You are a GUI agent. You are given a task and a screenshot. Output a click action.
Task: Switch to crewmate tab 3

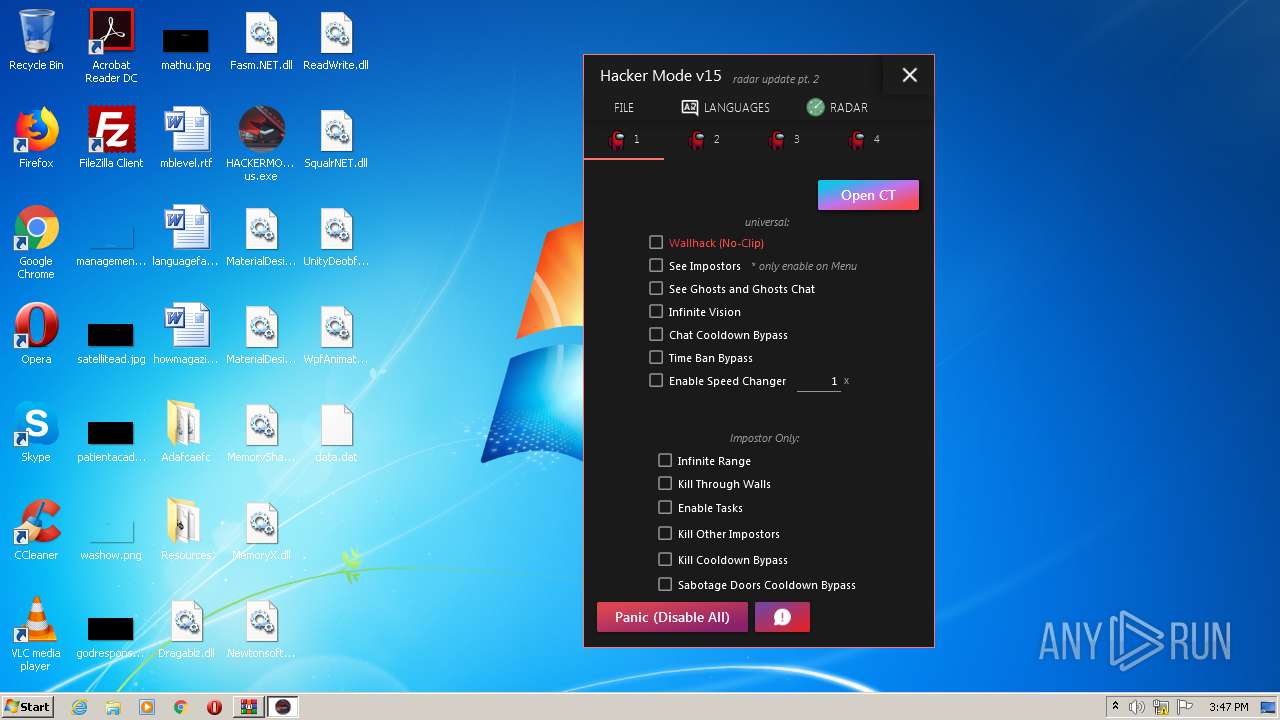[x=784, y=140]
